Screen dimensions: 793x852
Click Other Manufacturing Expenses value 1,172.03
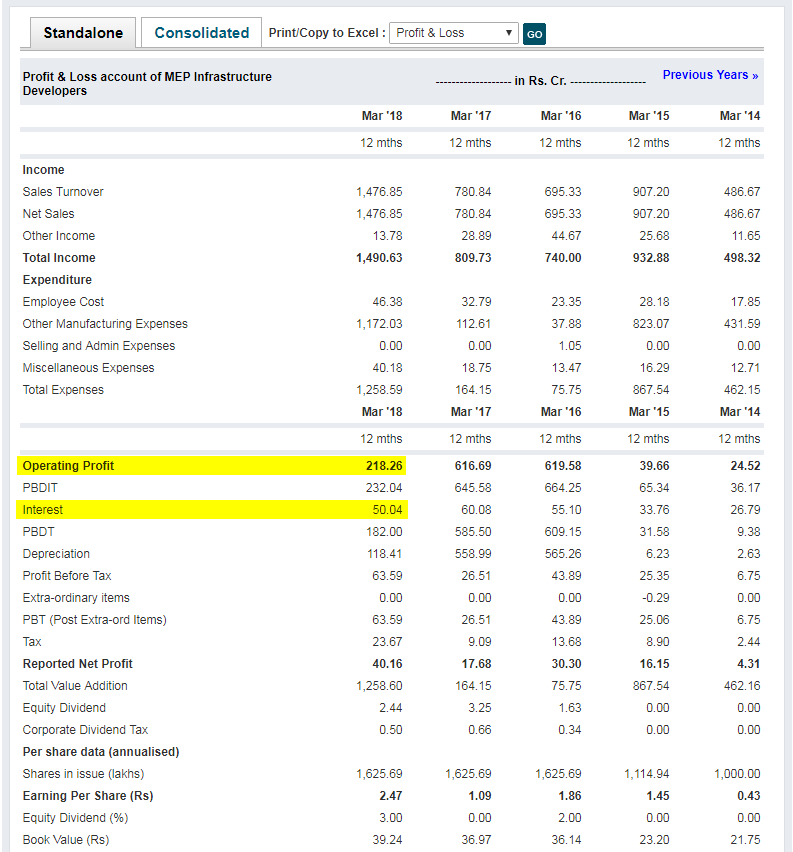379,324
